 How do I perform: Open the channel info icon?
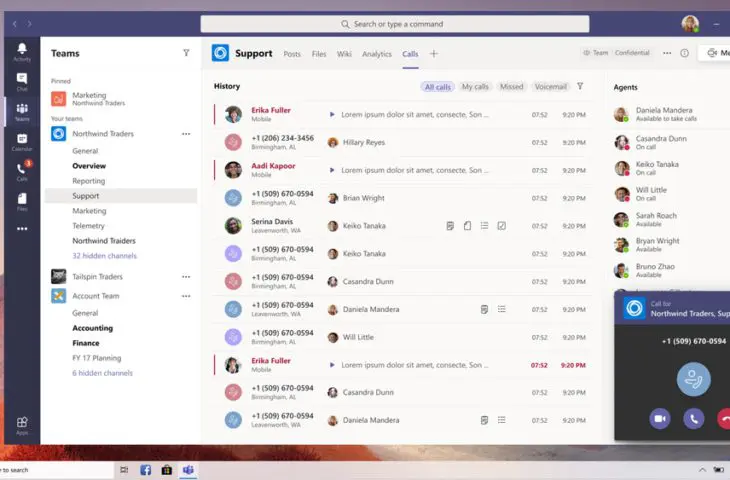pyautogui.click(x=684, y=53)
